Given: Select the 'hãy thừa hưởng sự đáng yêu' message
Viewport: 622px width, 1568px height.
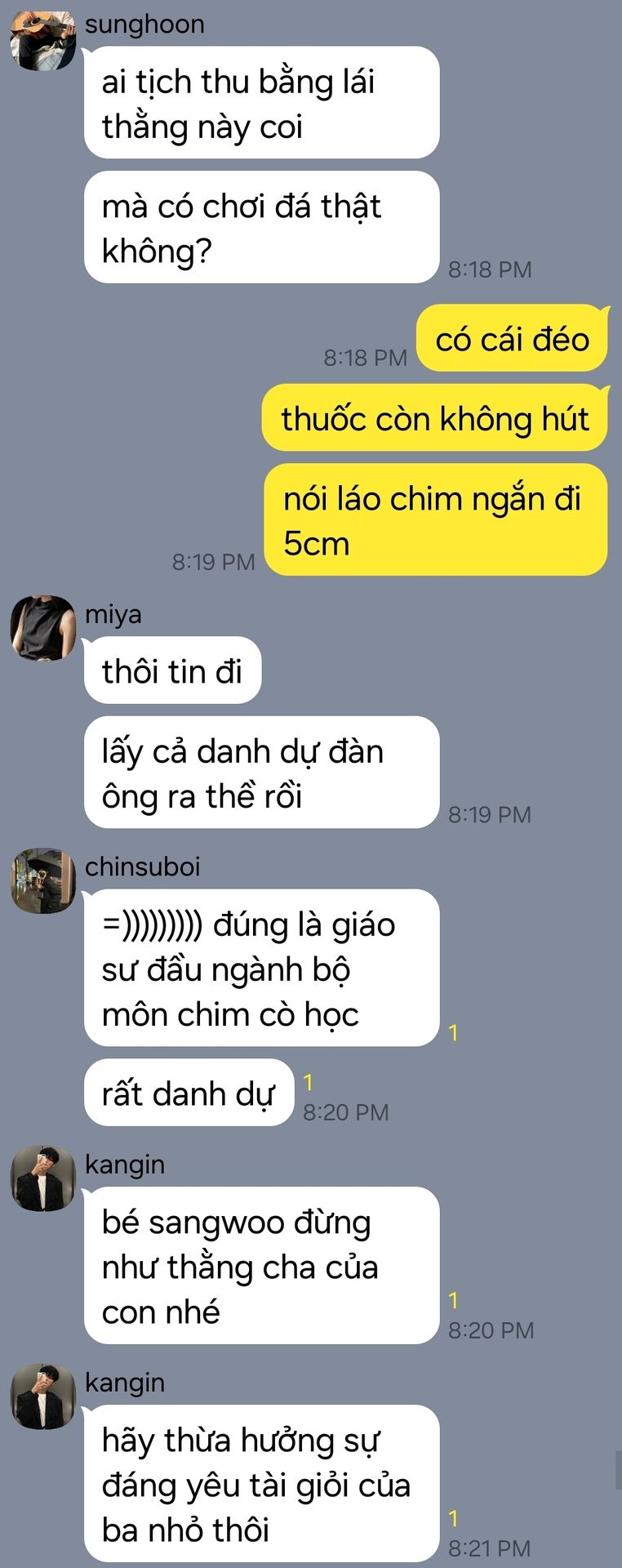Looking at the screenshot, I should [262, 1484].
